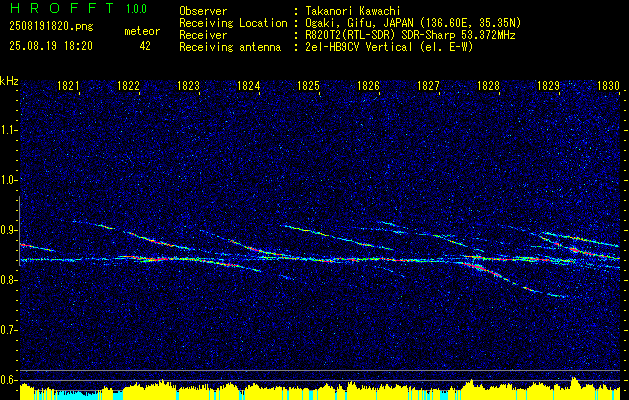Viewport: 629px width, 400px height.
Task: Click the Receiving antenna label
Action: 230,47
